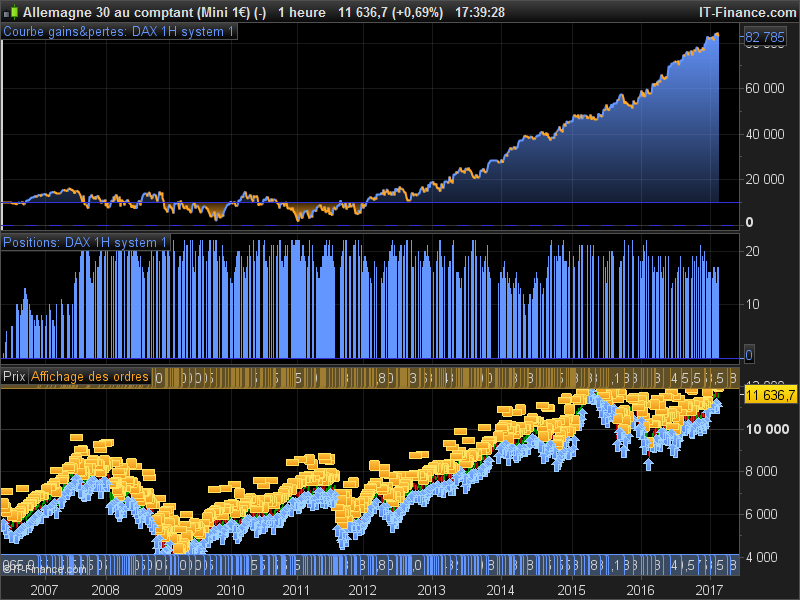Image resolution: width=800 pixels, height=600 pixels.
Task: Select the 'Positions: DAX 1H system 1' label
Action: (86, 242)
